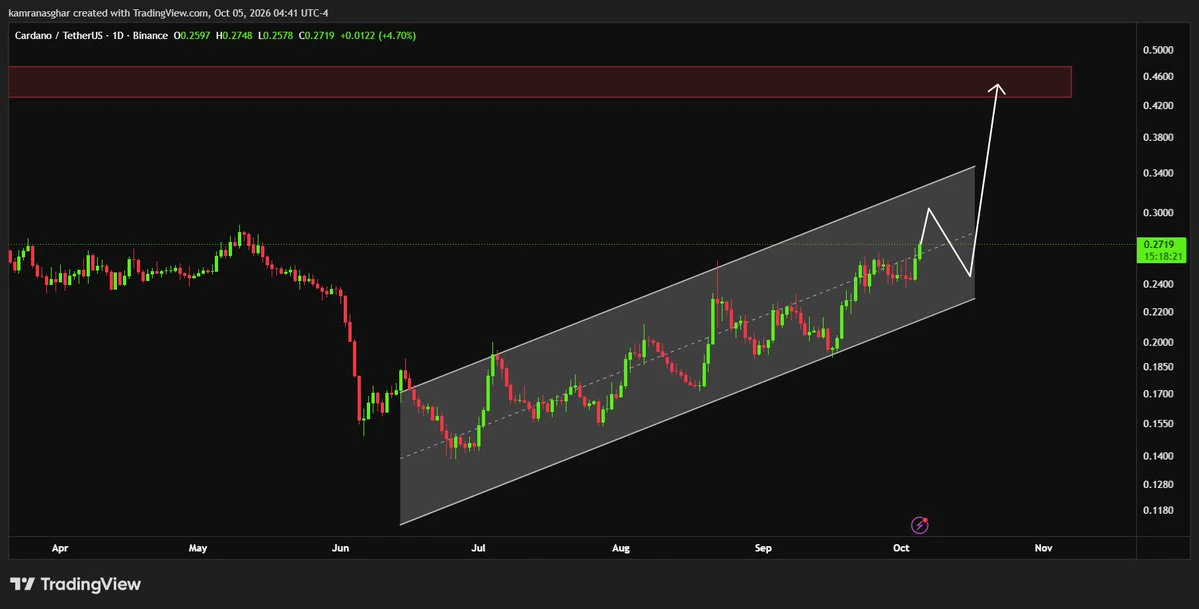Click the Cardano / TetherUS symbol name

pyautogui.click(x=59, y=36)
